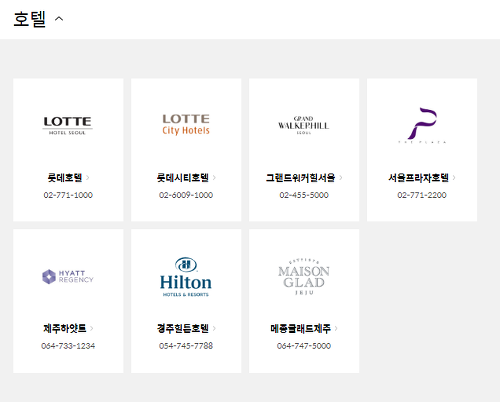Click the arrow next to 그랜드워커힐서울
The width and height of the screenshot is (500, 402).
point(341,178)
